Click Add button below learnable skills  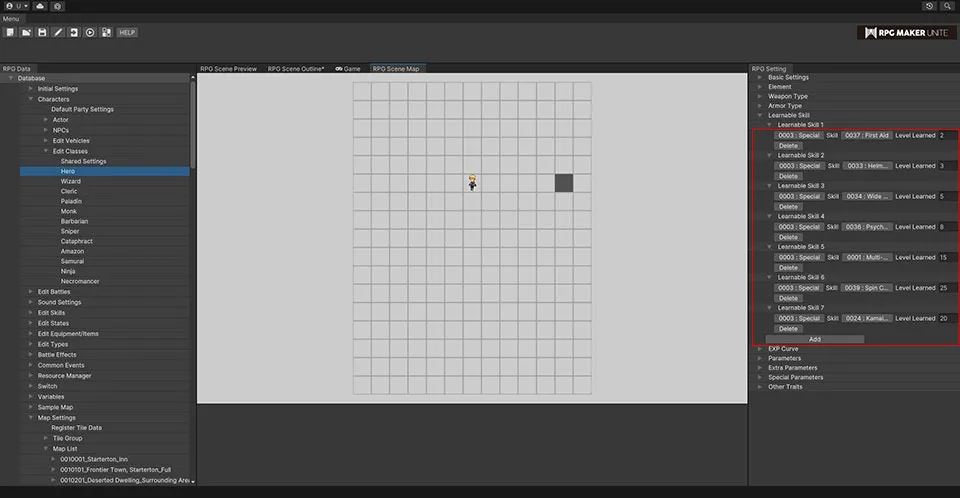[x=814, y=339]
